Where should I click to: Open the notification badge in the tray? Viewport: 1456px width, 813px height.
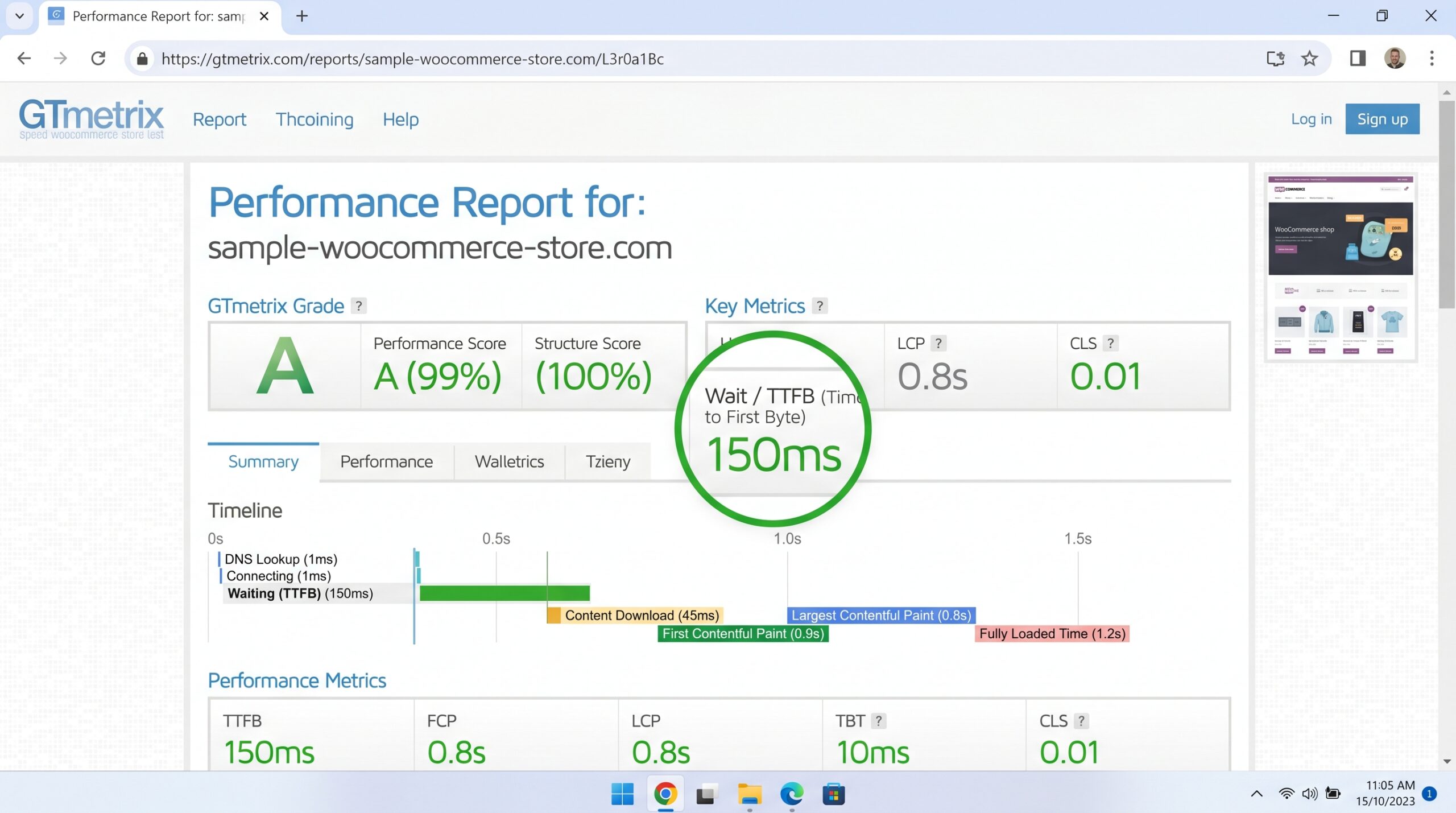tap(1429, 794)
